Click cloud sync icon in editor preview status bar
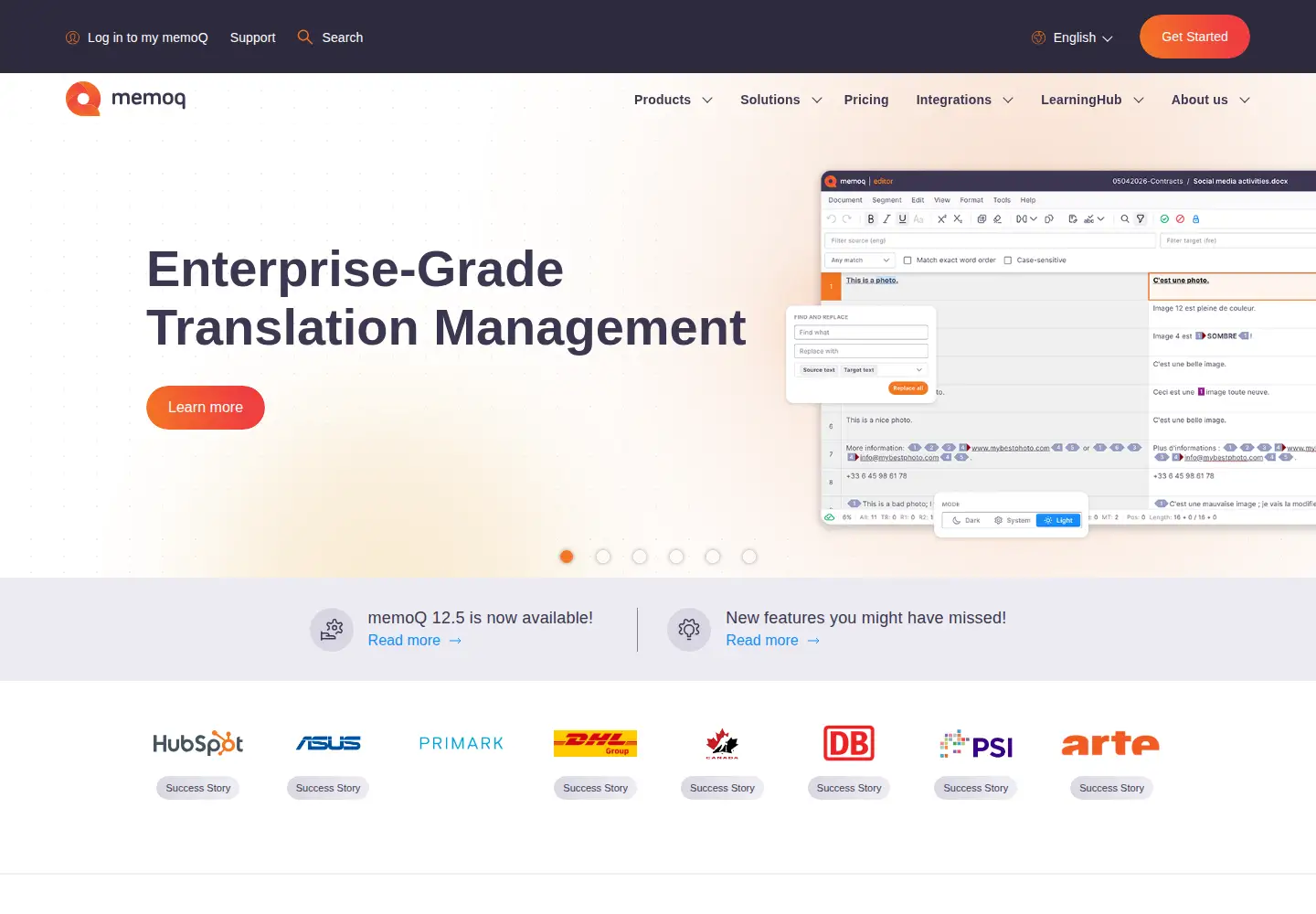 [830, 517]
